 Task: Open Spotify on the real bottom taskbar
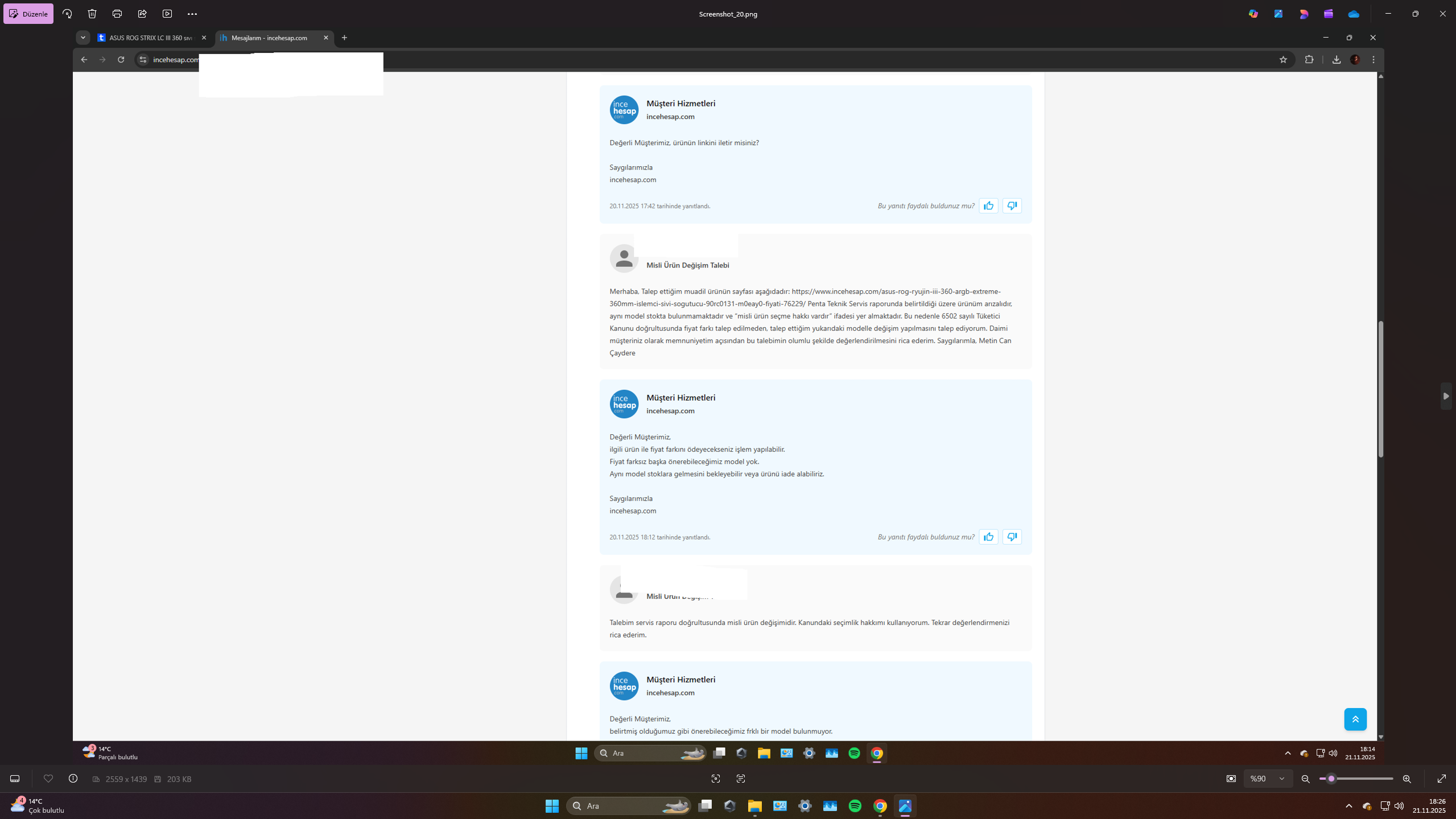(855, 806)
